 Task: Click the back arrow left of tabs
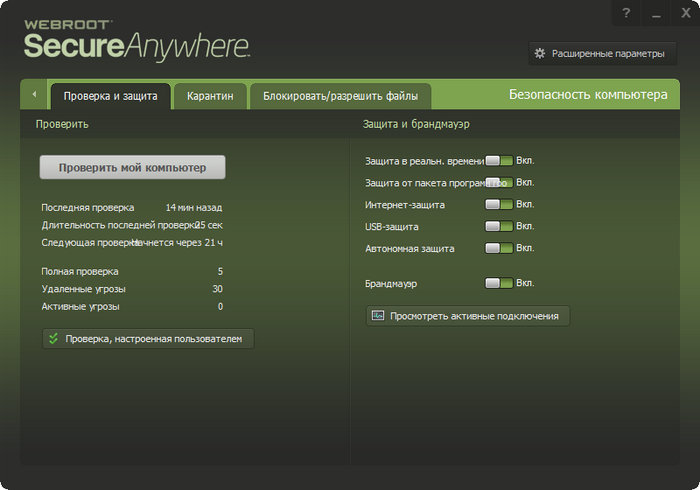coord(34,94)
